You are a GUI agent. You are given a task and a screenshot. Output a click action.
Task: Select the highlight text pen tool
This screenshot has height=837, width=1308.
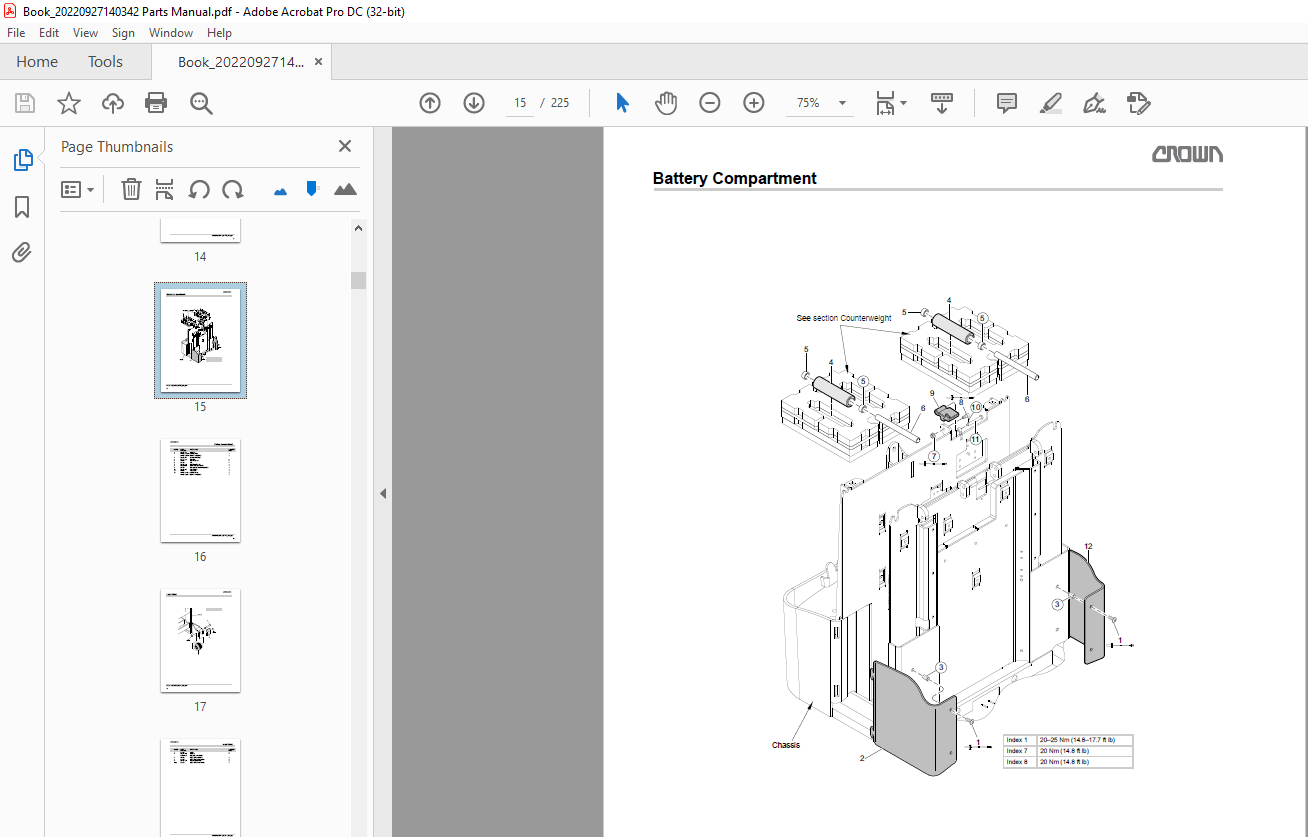pos(1050,103)
